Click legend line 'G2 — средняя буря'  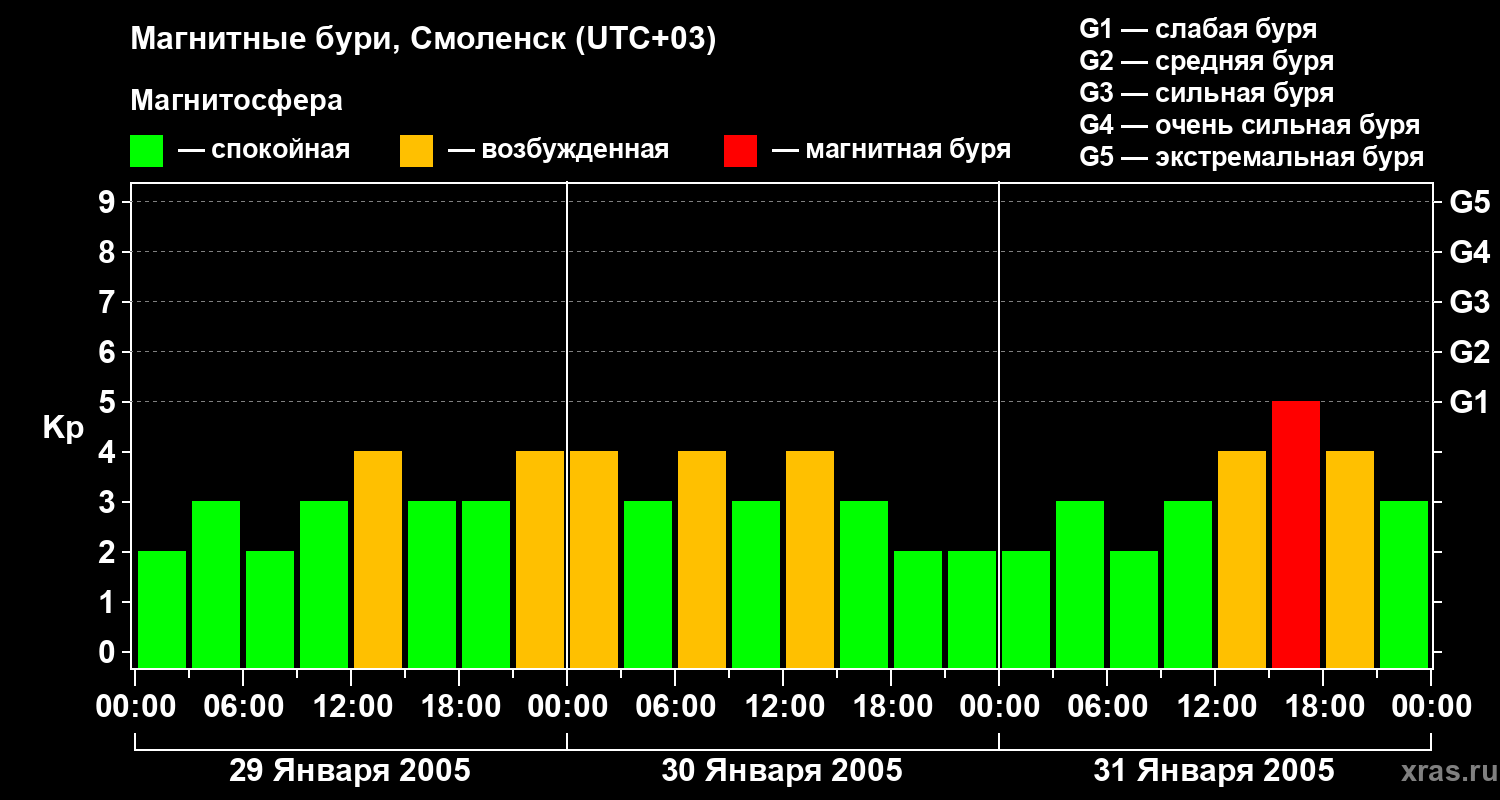[1206, 61]
